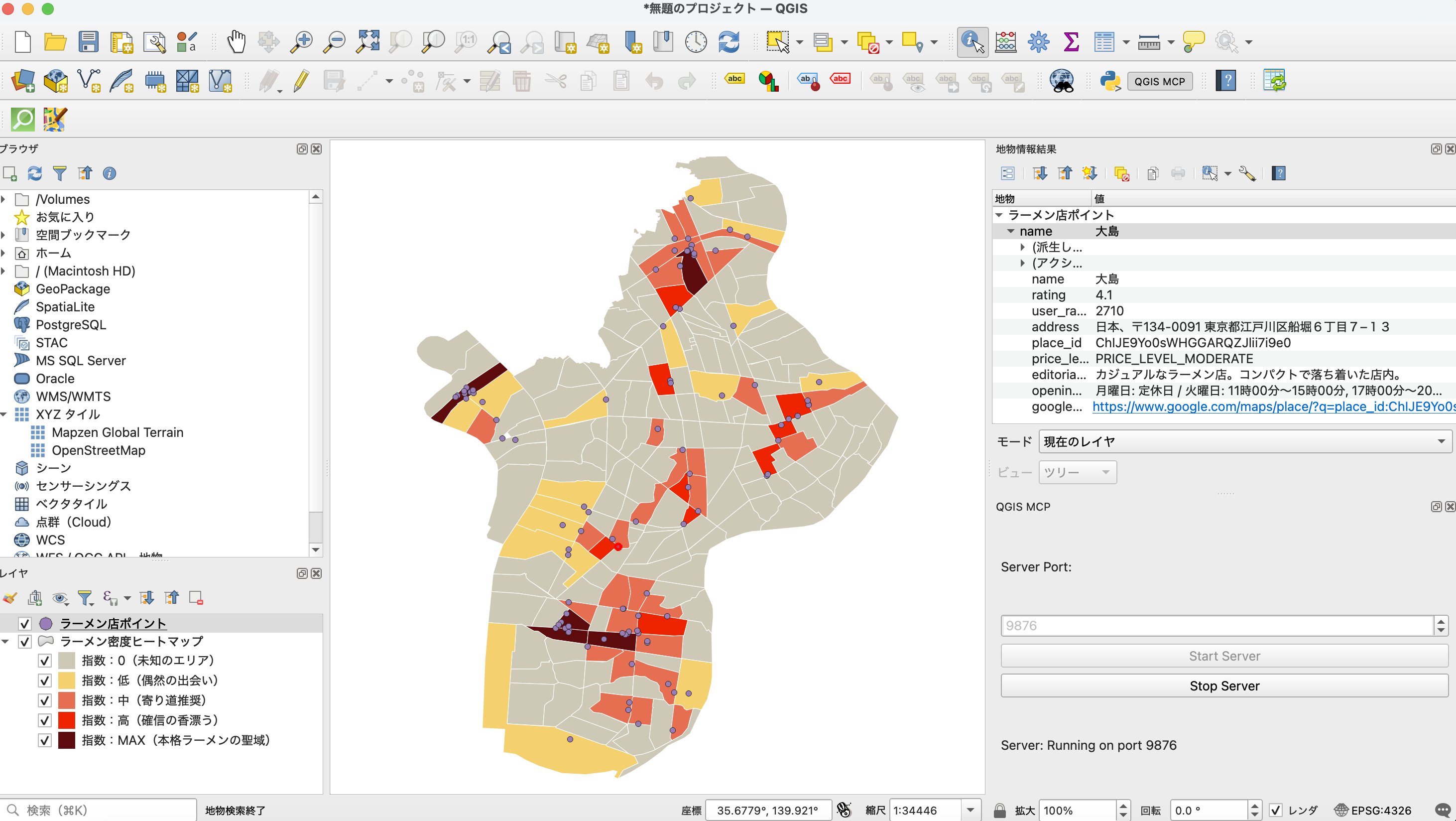Uncheck the 指数：高（確信の香漂う） class
1456x821 pixels.
[x=45, y=720]
